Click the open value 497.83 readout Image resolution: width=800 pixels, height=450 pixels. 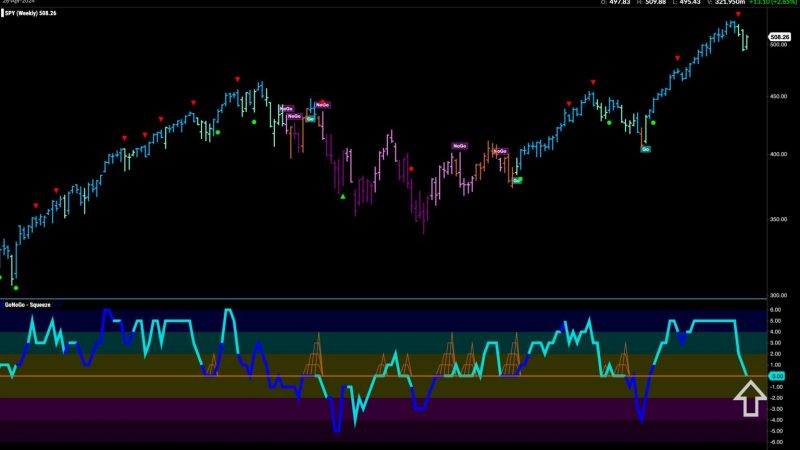(x=620, y=3)
